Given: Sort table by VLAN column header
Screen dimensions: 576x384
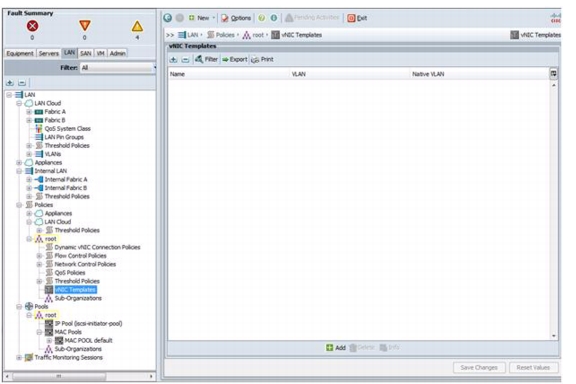Looking at the screenshot, I should click(350, 74).
